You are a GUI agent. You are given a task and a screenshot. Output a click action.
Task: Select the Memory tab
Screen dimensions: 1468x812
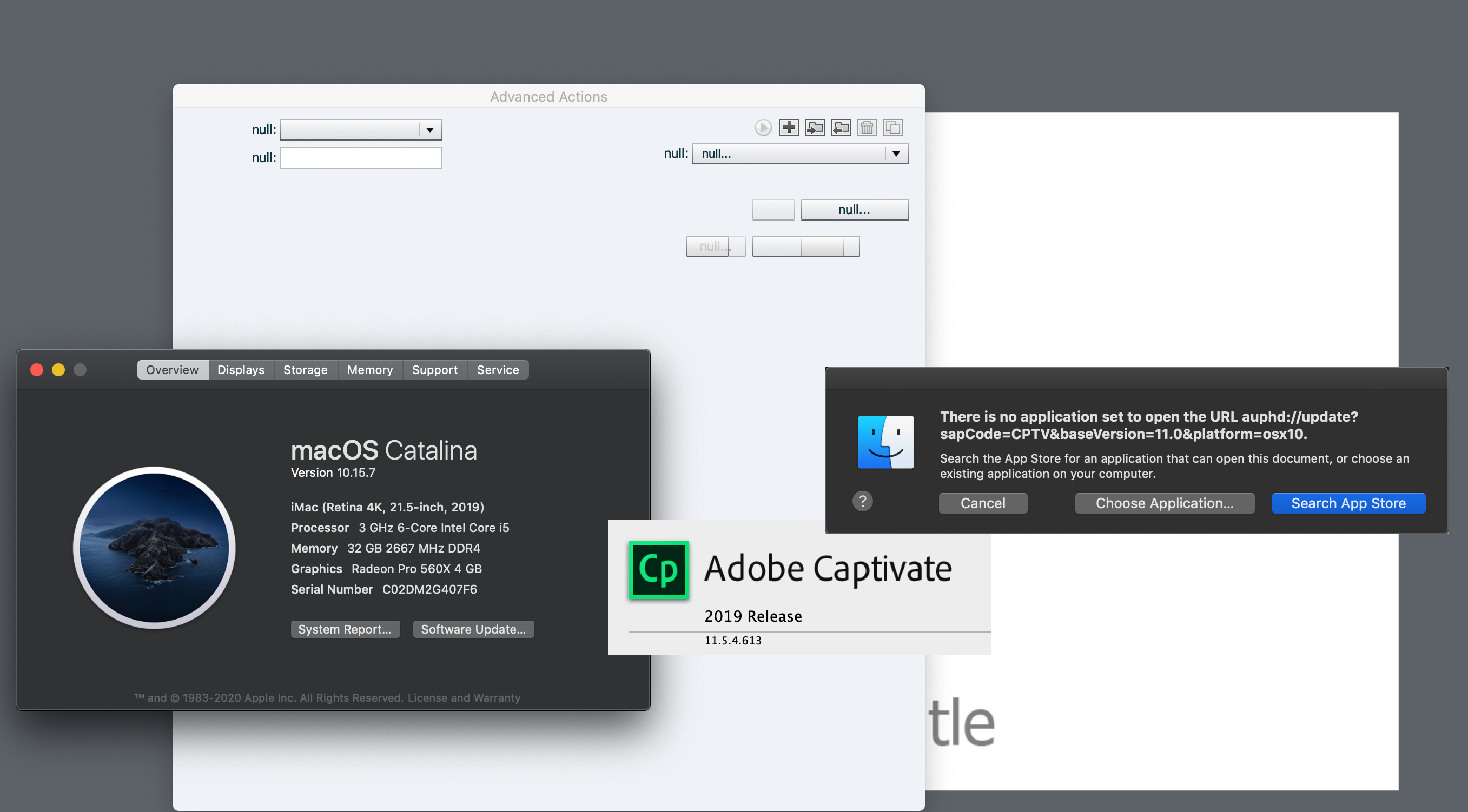pyautogui.click(x=370, y=370)
